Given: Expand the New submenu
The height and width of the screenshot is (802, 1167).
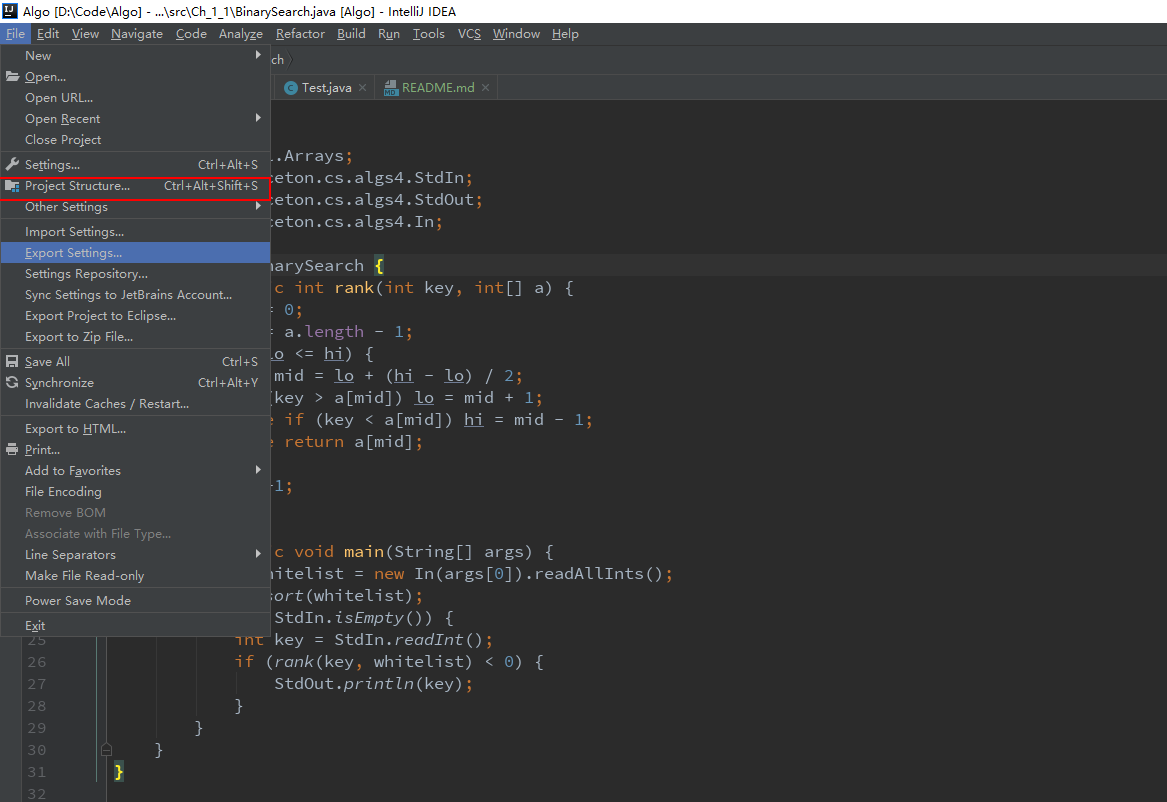Looking at the screenshot, I should point(258,56).
